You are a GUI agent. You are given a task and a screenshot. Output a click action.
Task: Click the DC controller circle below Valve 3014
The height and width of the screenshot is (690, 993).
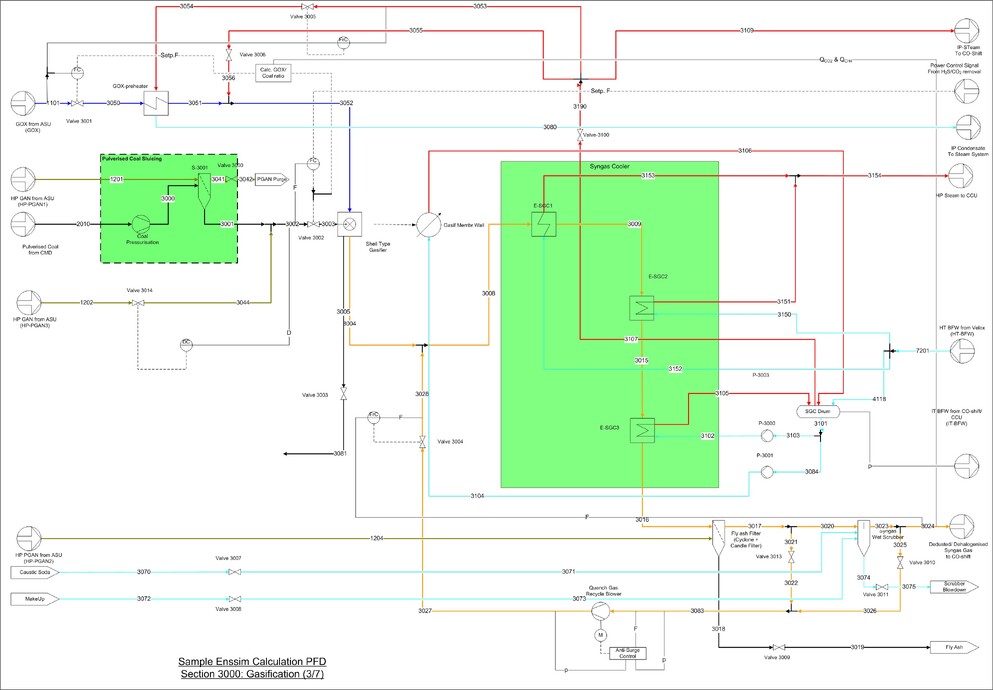click(x=186, y=345)
